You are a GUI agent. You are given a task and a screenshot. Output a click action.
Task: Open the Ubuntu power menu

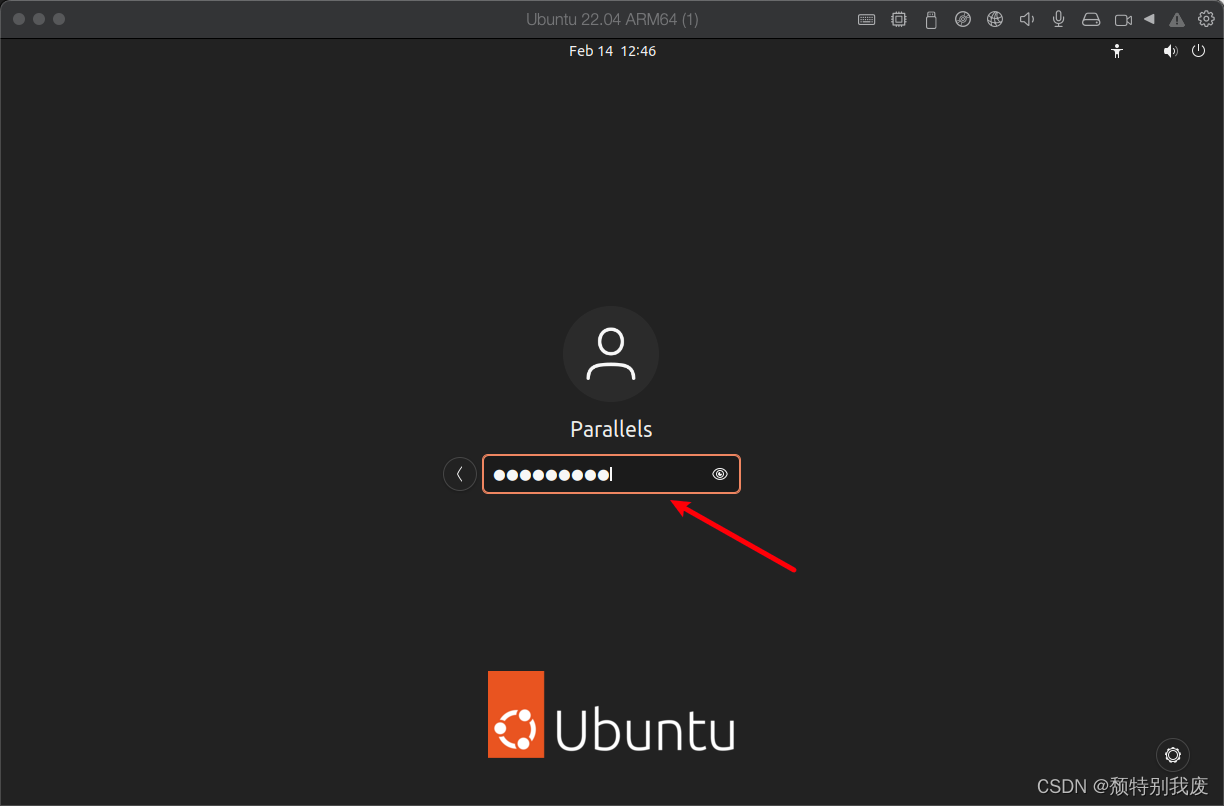click(x=1199, y=51)
